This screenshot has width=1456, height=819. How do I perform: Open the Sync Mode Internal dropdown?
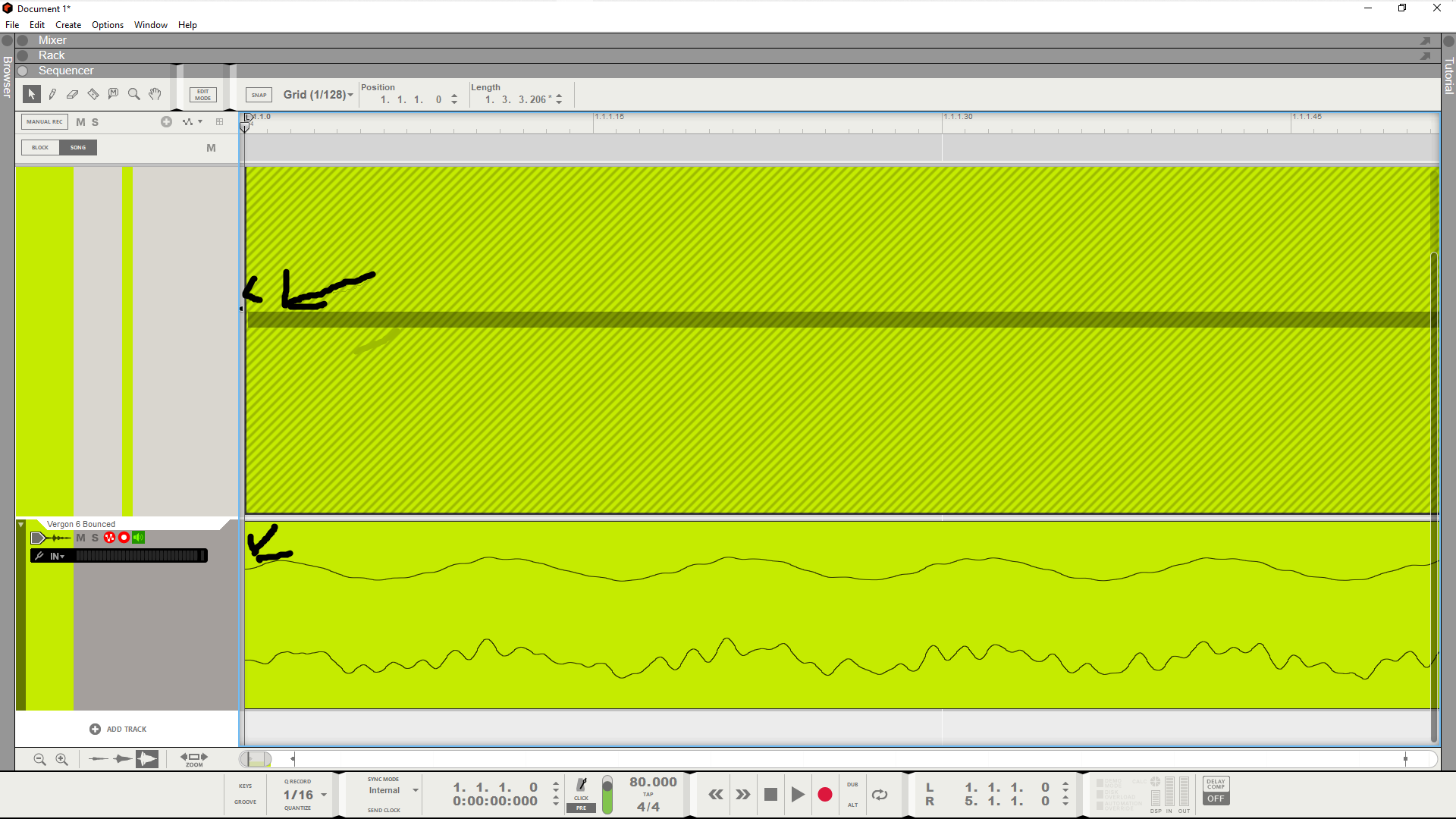pyautogui.click(x=393, y=790)
